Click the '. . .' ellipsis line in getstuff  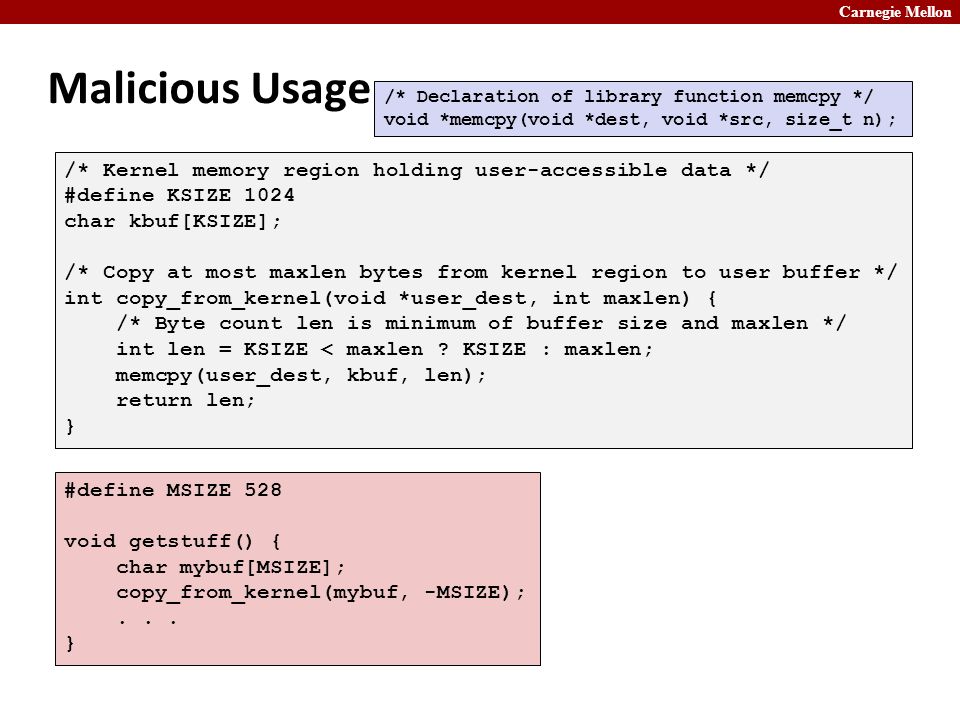pos(148,621)
